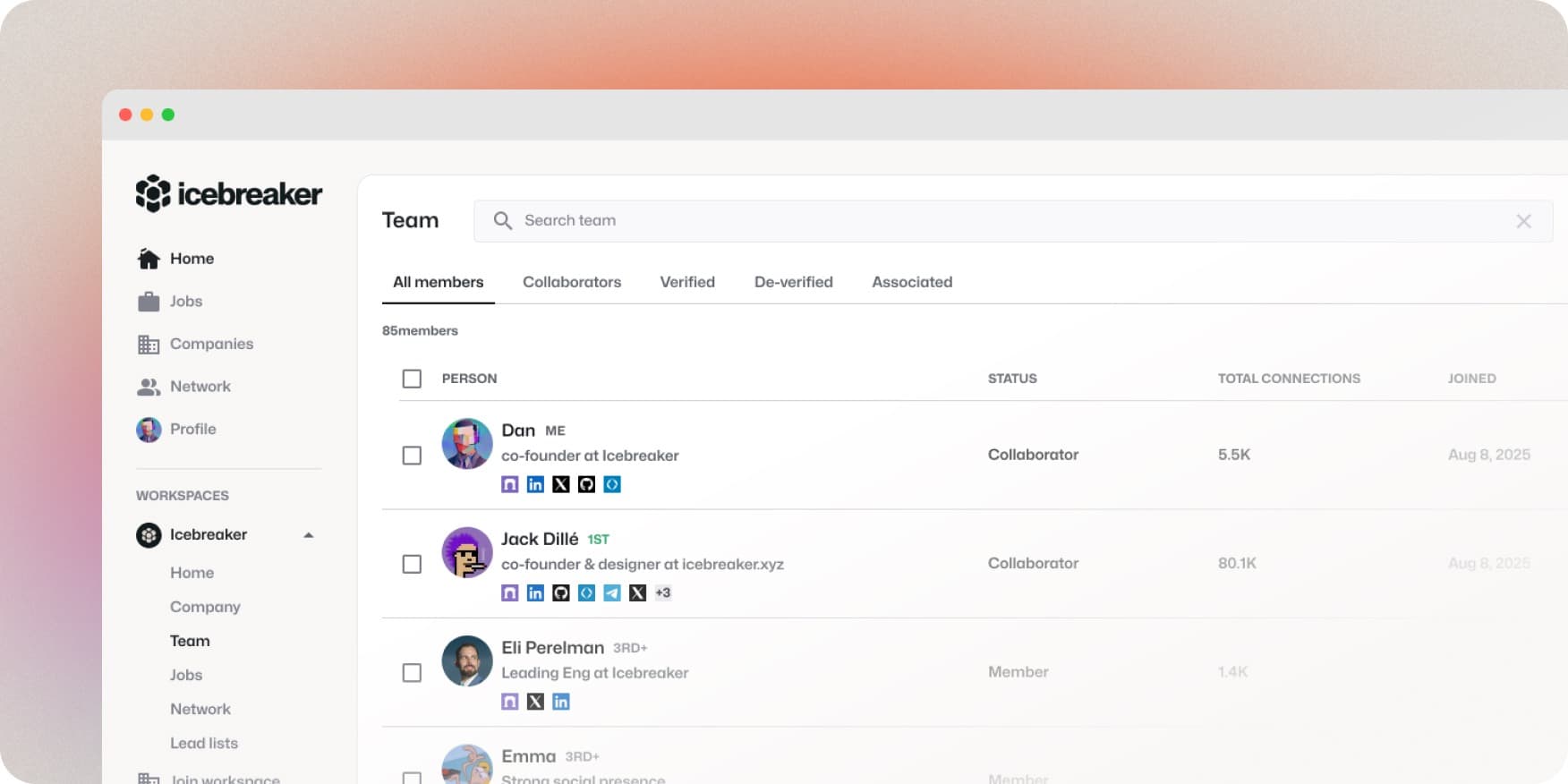Select all members with header checkbox
Viewport: 1568px width, 784px height.
pyautogui.click(x=412, y=379)
